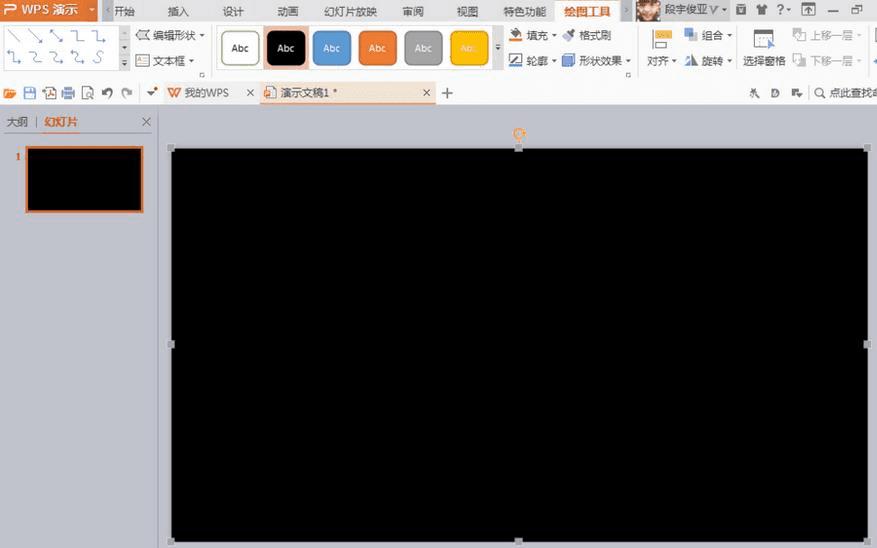877x548 pixels.
Task: Select the curved arrow connector shape
Action: (56, 56)
